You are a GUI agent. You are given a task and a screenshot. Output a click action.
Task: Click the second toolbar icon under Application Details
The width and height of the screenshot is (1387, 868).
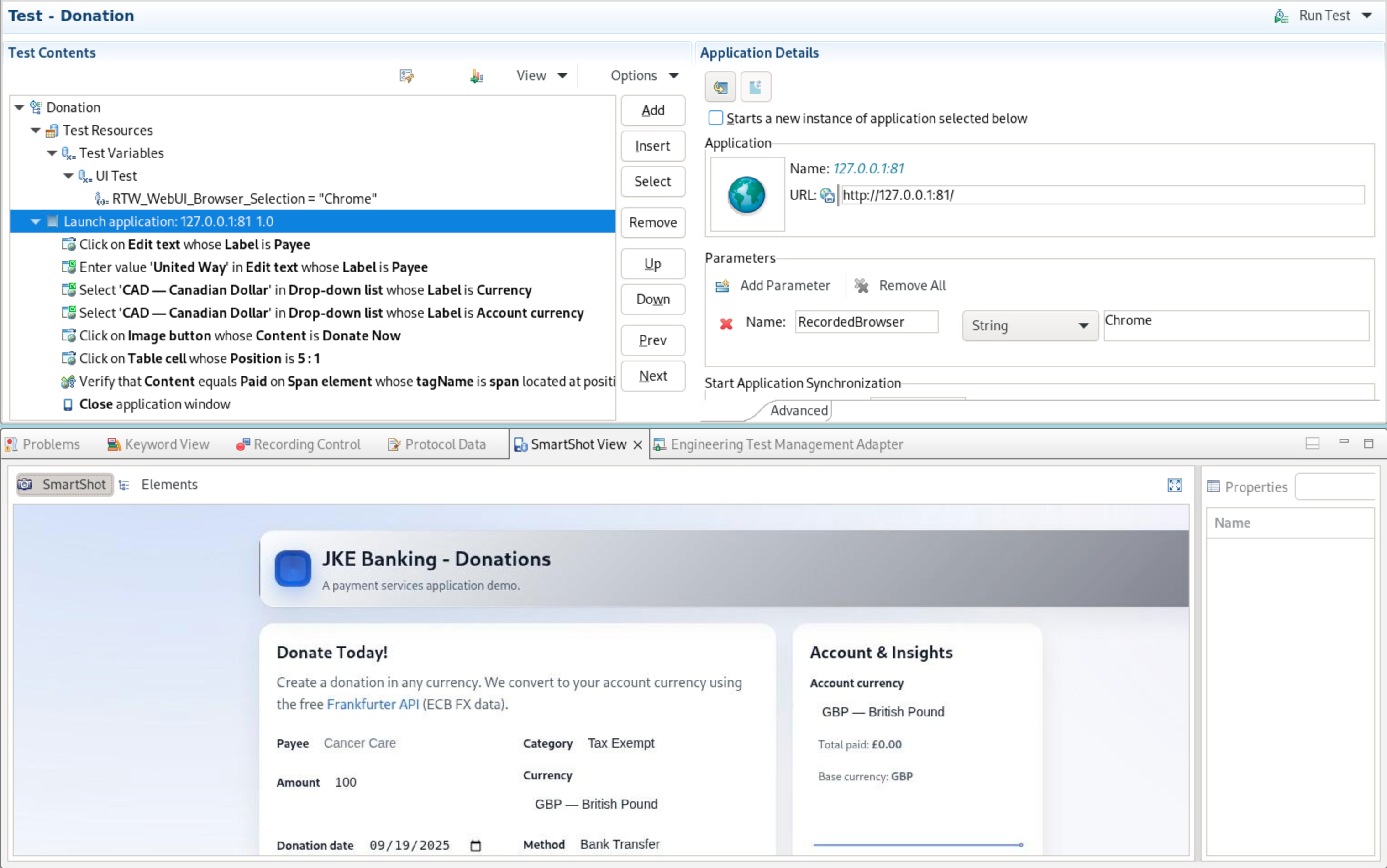pos(755,87)
